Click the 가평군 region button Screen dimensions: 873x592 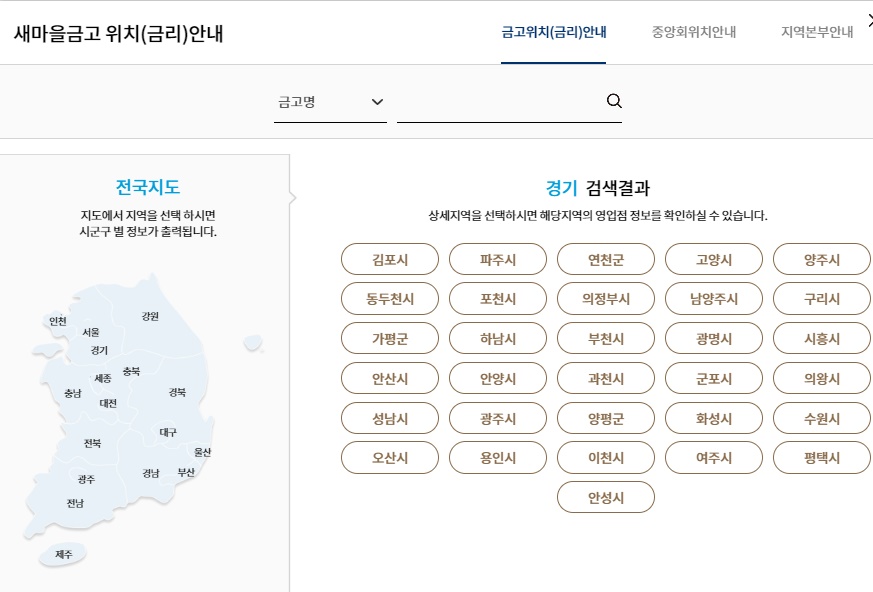click(390, 338)
